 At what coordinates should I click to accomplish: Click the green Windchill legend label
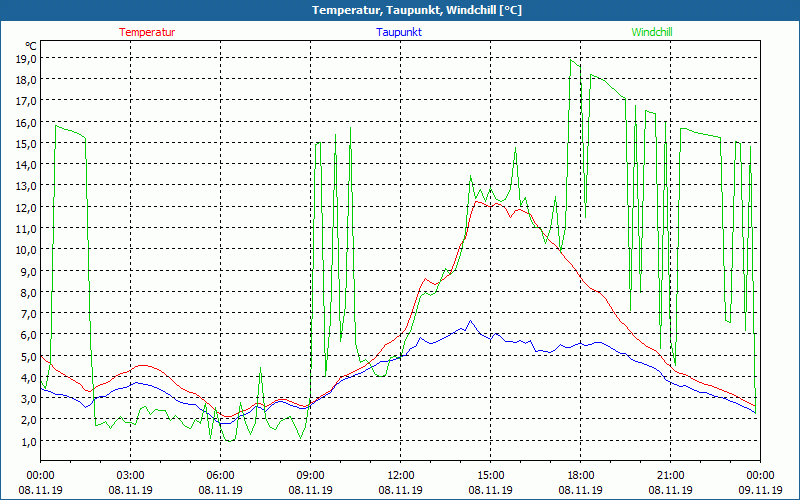coord(652,32)
